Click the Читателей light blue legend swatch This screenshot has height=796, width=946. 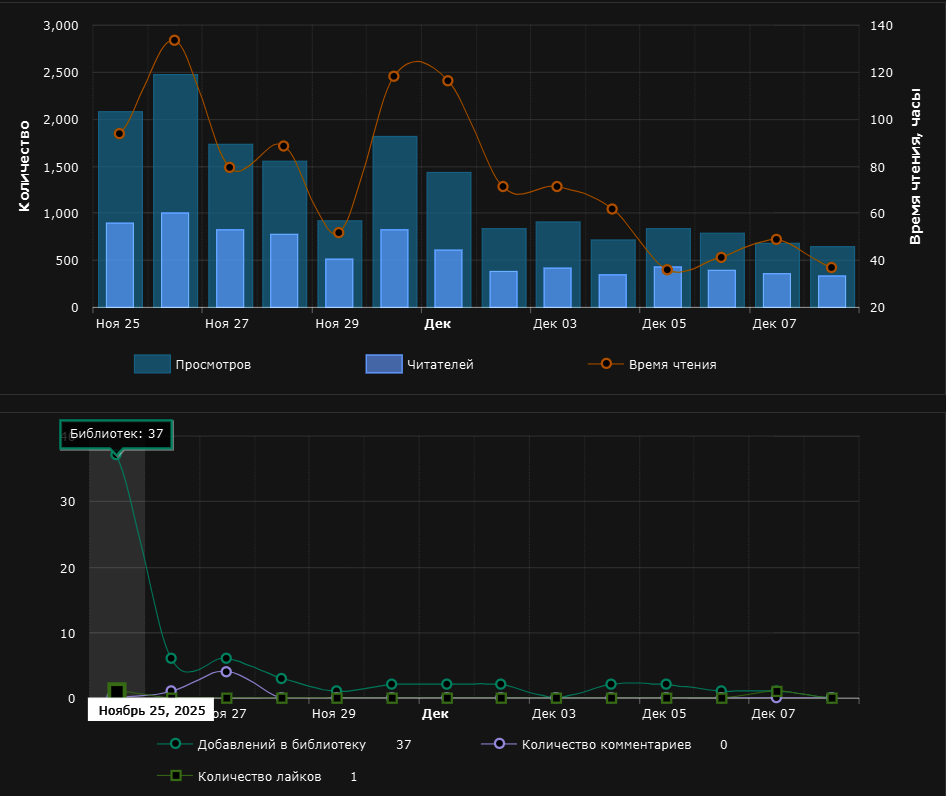pyautogui.click(x=384, y=364)
